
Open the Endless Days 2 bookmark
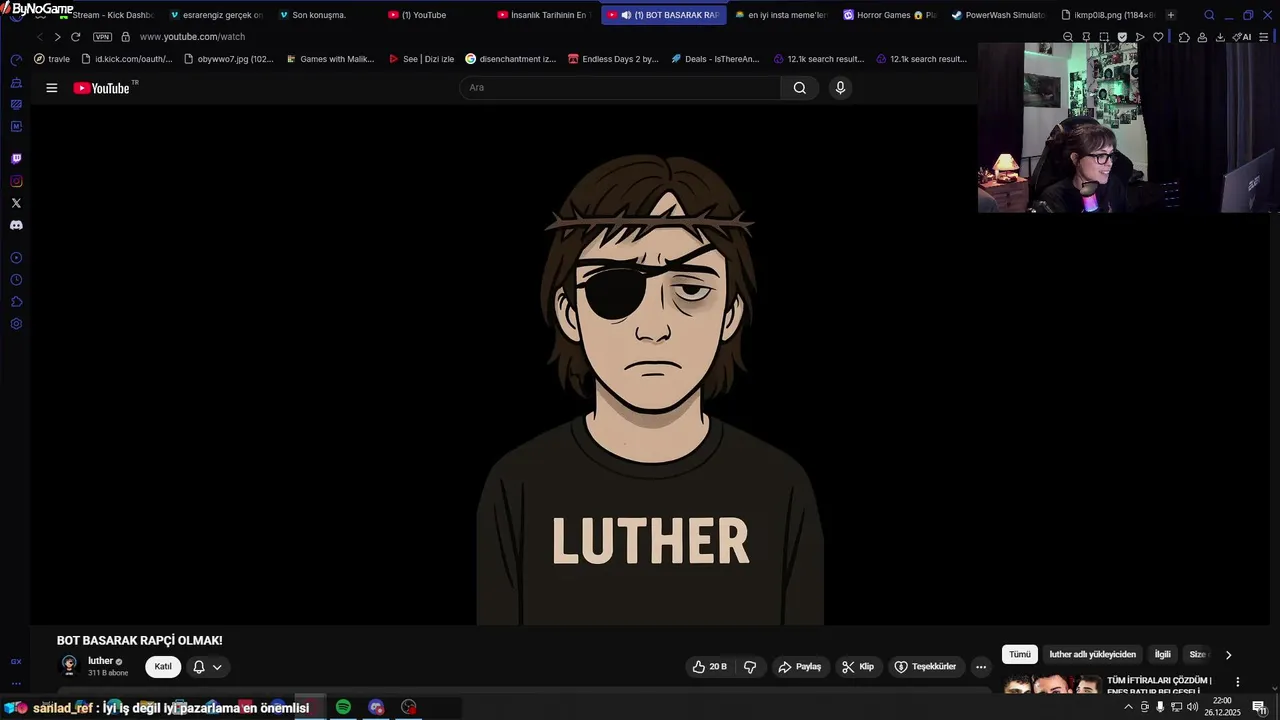[x=612, y=59]
